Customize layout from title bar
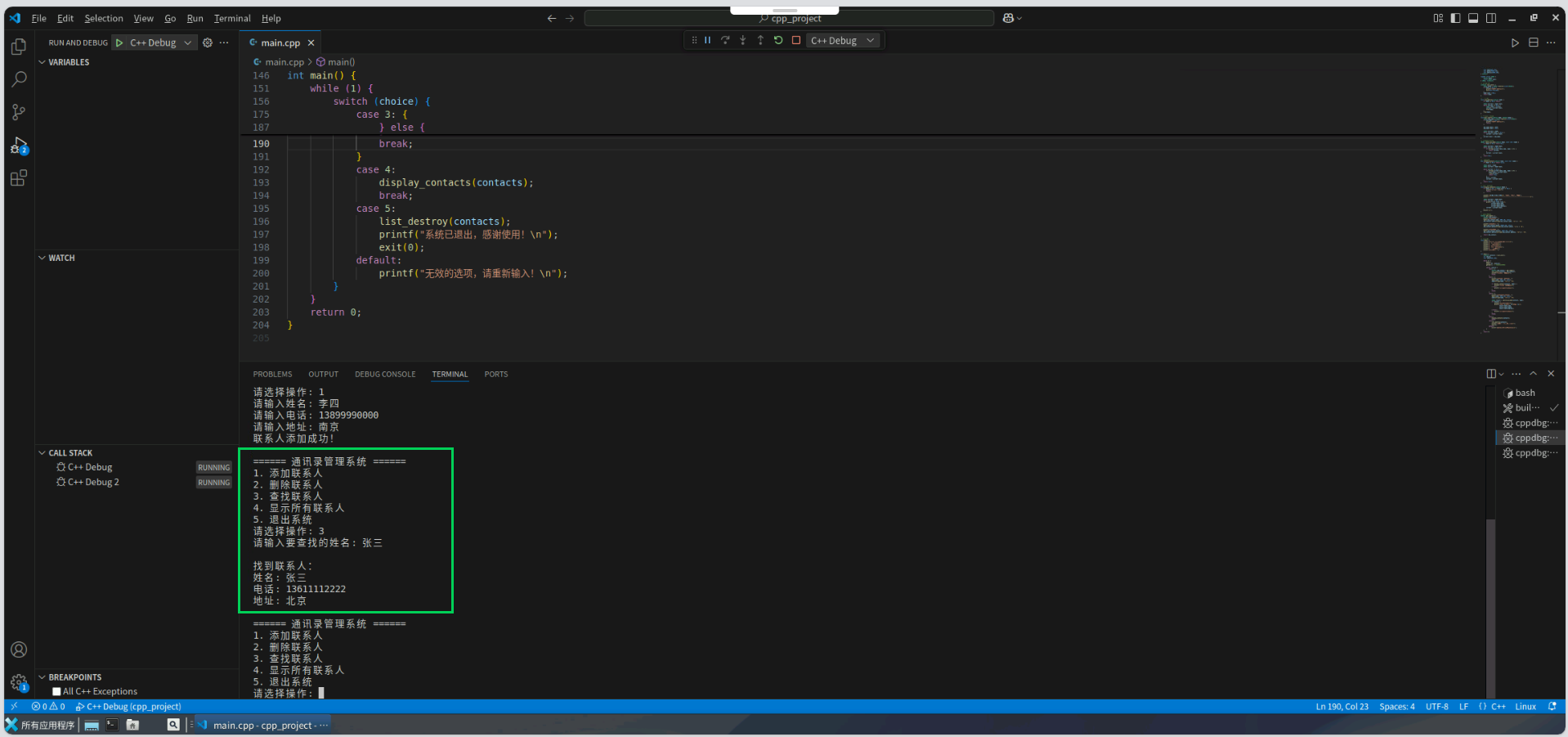Viewport: 1568px width, 737px height. point(1438,18)
